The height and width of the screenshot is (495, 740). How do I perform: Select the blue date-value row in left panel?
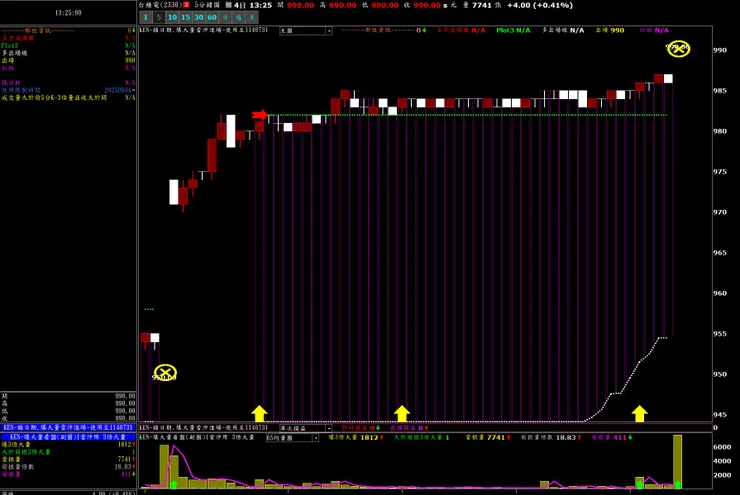point(68,90)
